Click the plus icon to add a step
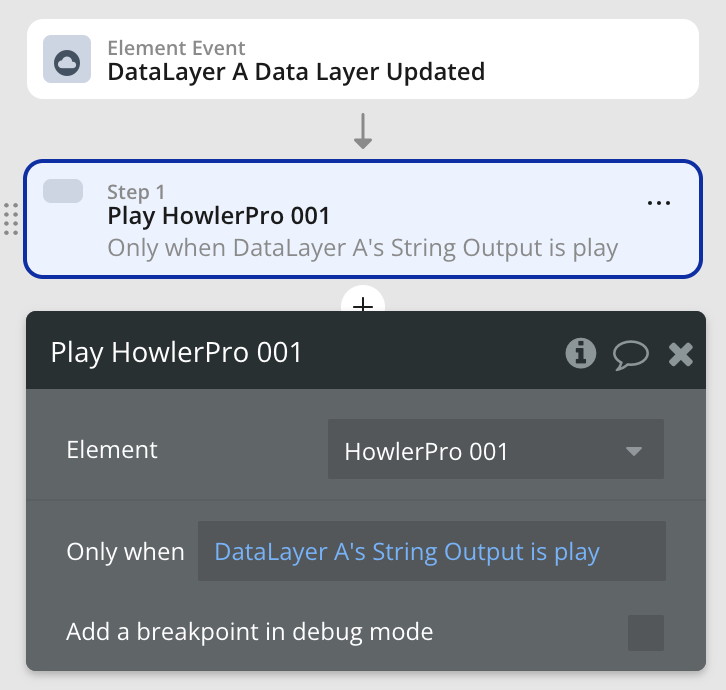 (x=363, y=305)
